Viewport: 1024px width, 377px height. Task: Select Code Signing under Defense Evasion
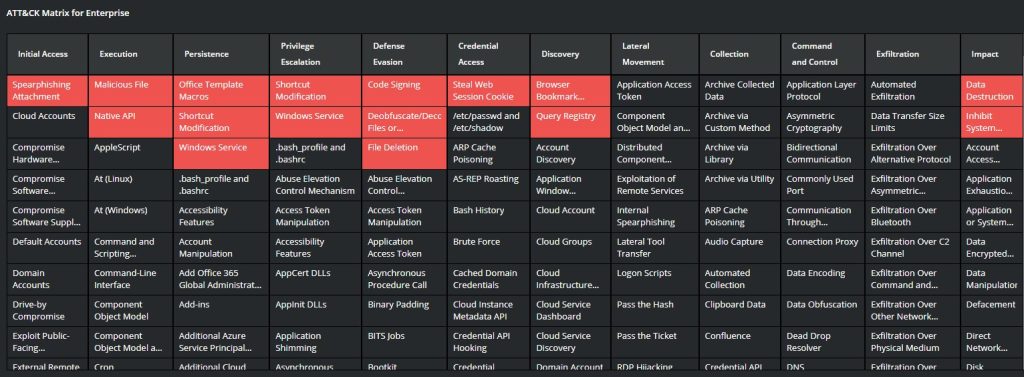[x=404, y=91]
